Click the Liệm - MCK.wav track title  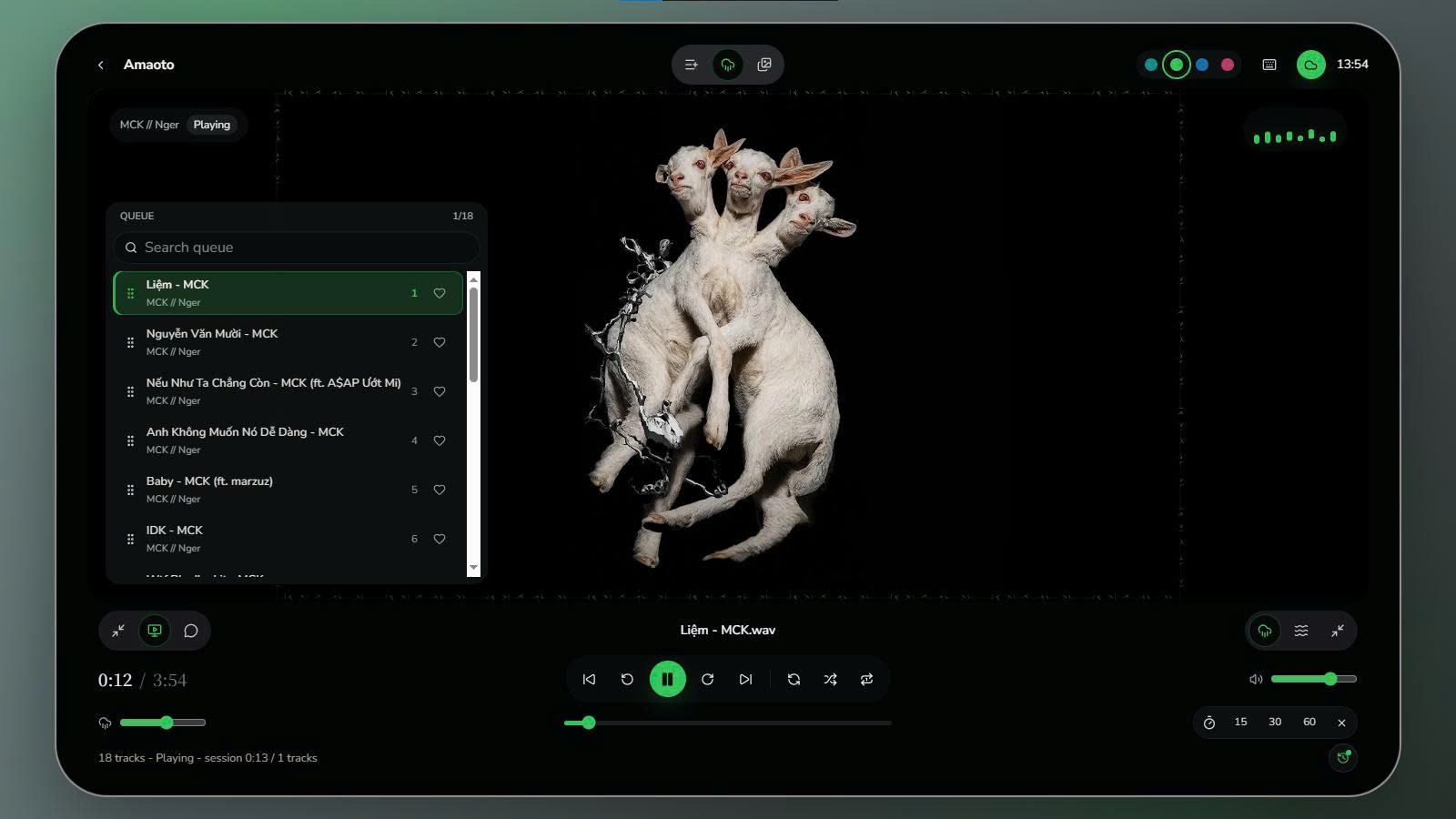728,630
